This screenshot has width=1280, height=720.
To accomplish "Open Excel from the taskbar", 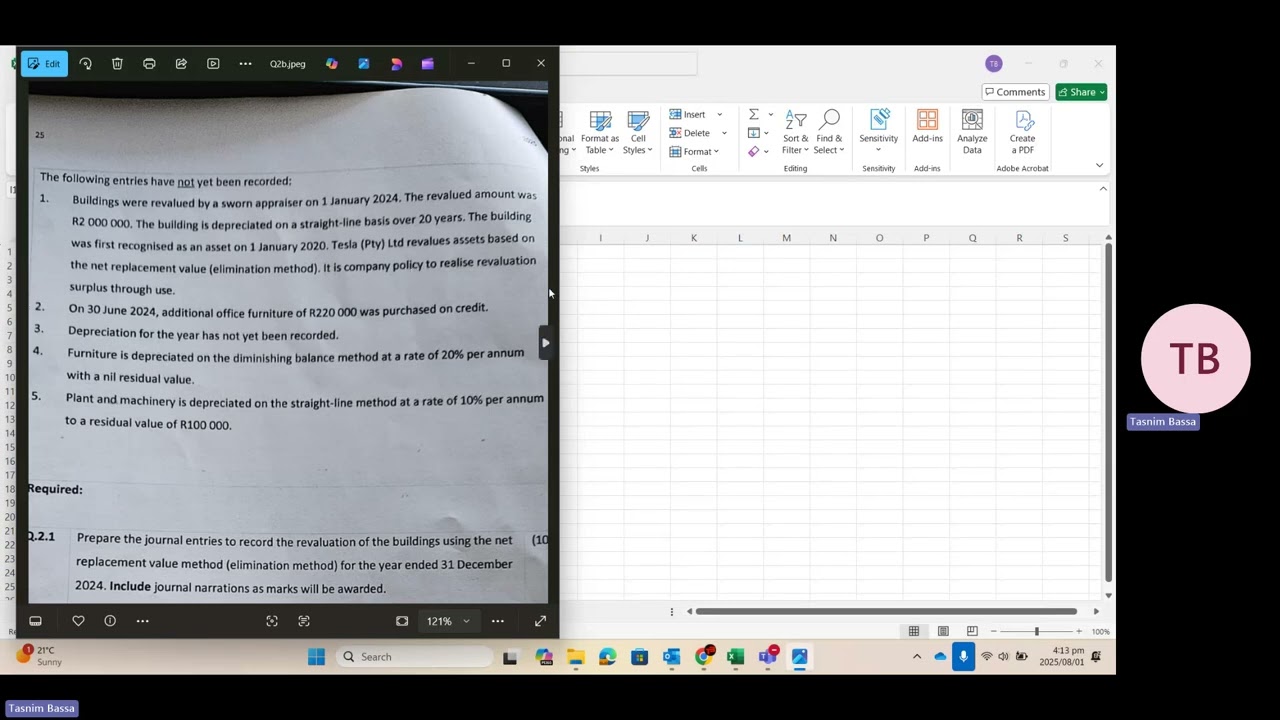I will click(x=736, y=657).
